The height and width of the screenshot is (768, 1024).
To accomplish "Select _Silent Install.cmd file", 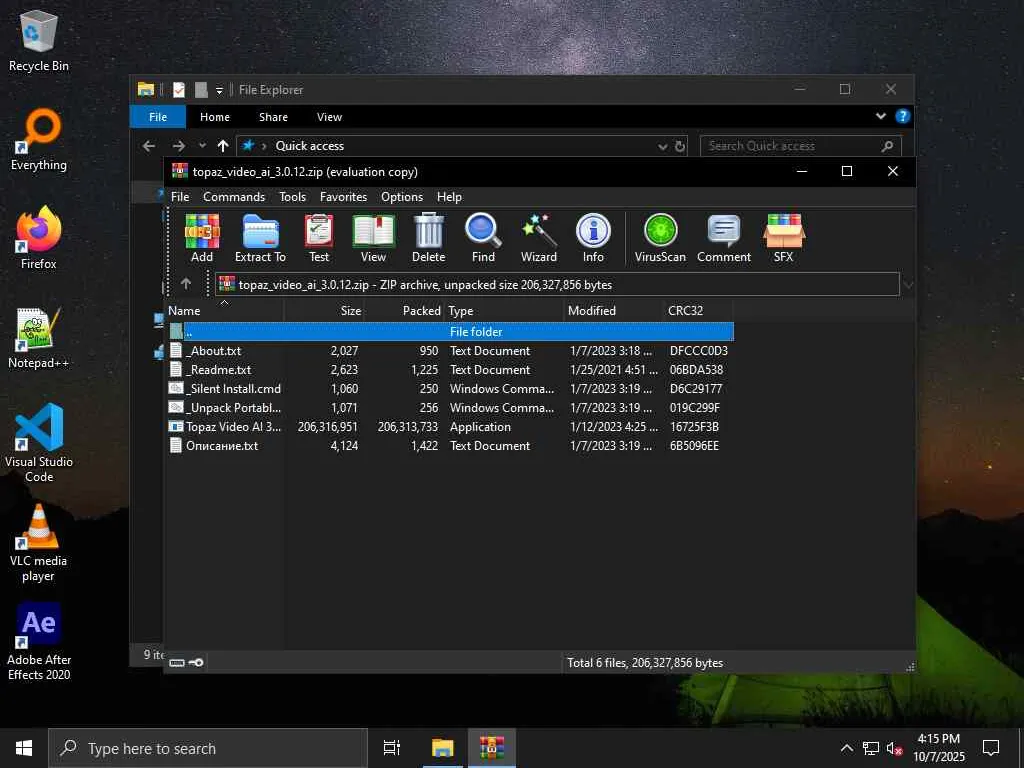I will click(449, 389).
